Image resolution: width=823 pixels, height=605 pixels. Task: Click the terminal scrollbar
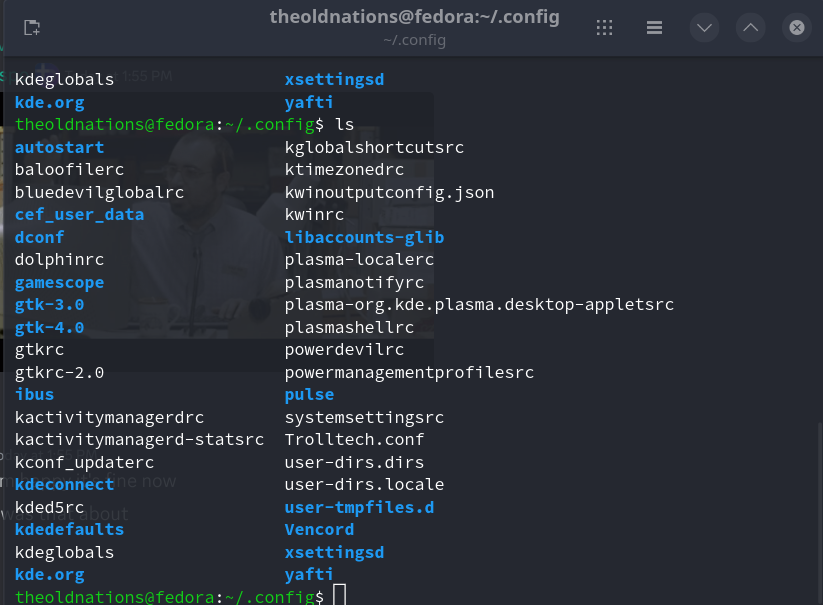[819, 513]
